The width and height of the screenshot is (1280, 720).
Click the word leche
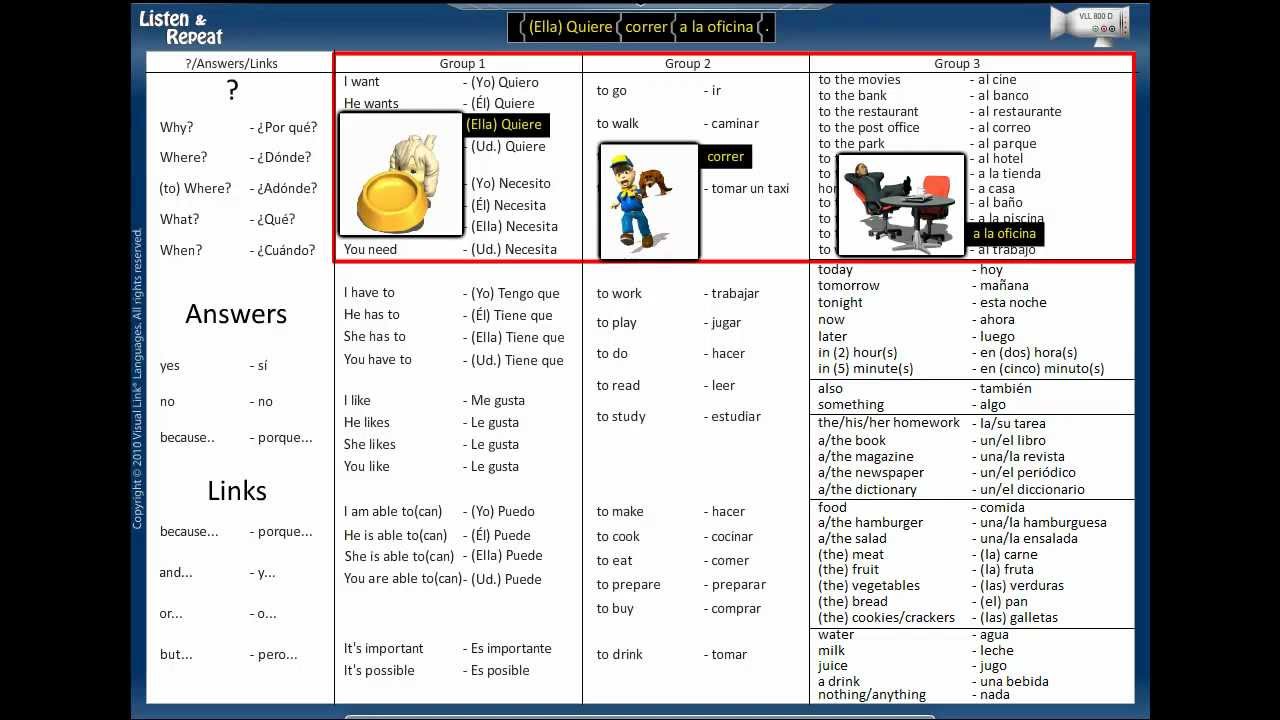pos(997,651)
